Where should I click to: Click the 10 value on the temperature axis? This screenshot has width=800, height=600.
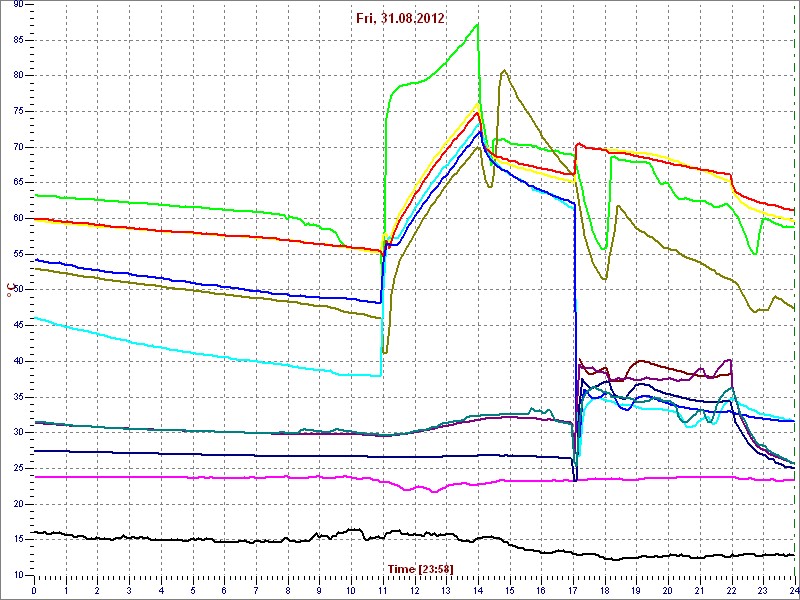[x=18, y=576]
